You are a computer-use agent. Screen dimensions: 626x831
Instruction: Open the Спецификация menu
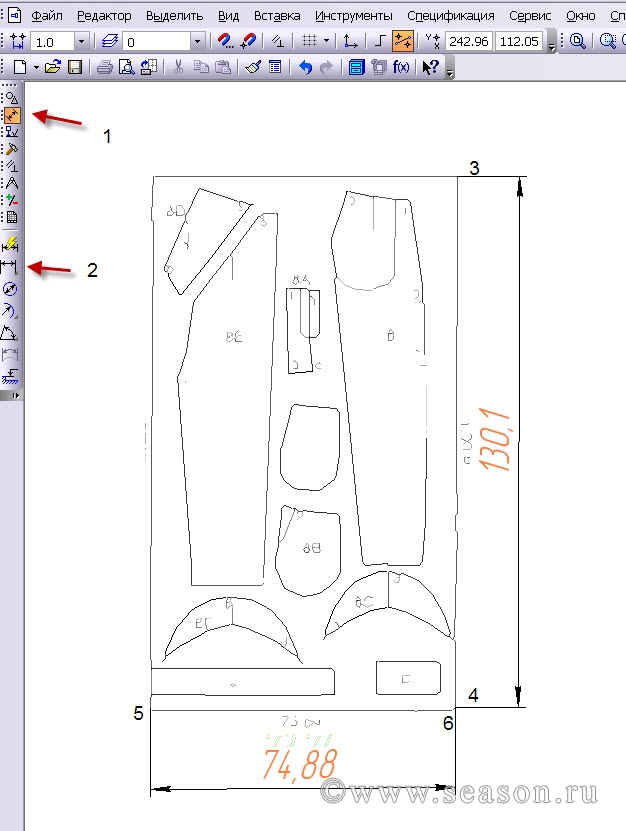(x=451, y=16)
